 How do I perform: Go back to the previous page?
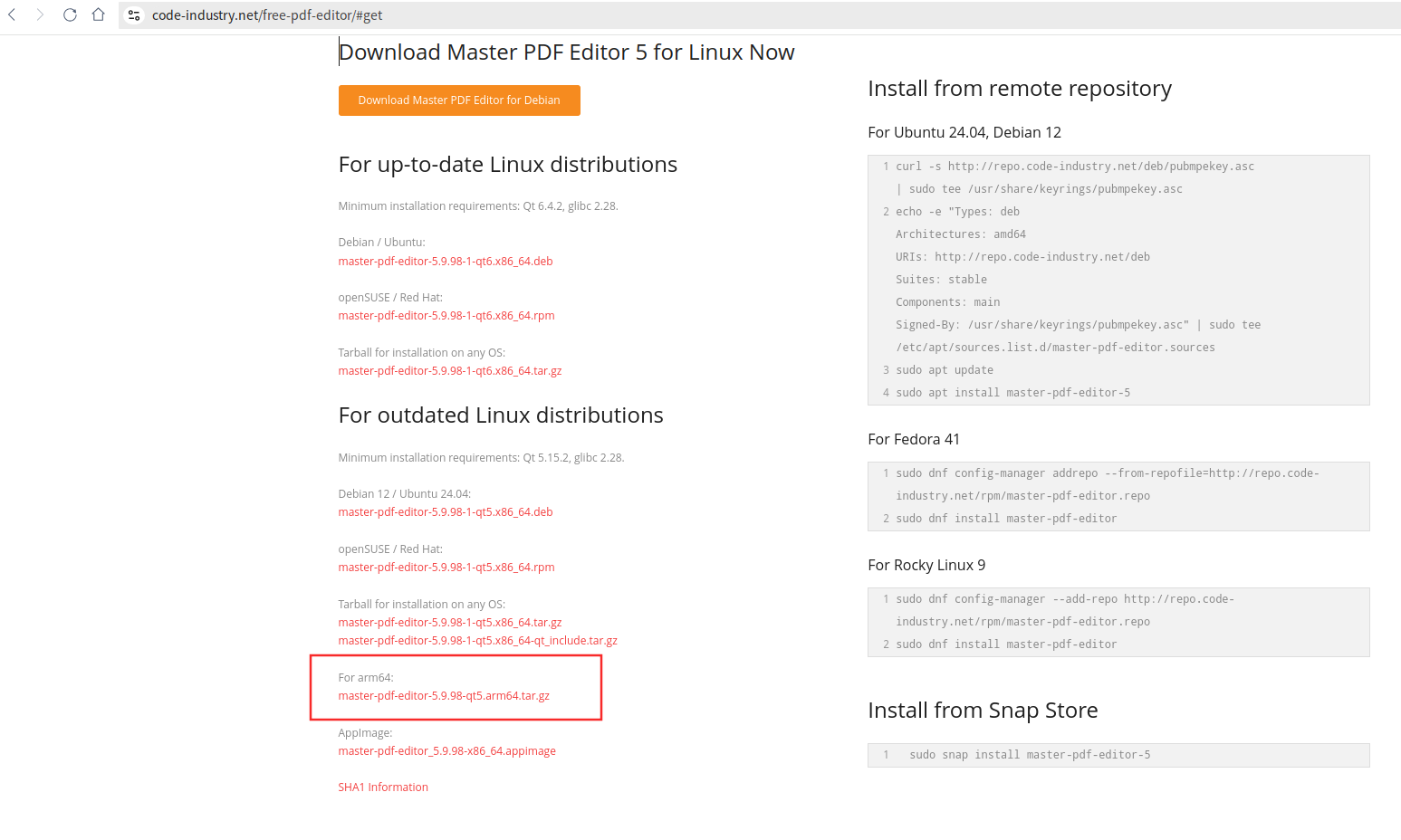click(12, 14)
